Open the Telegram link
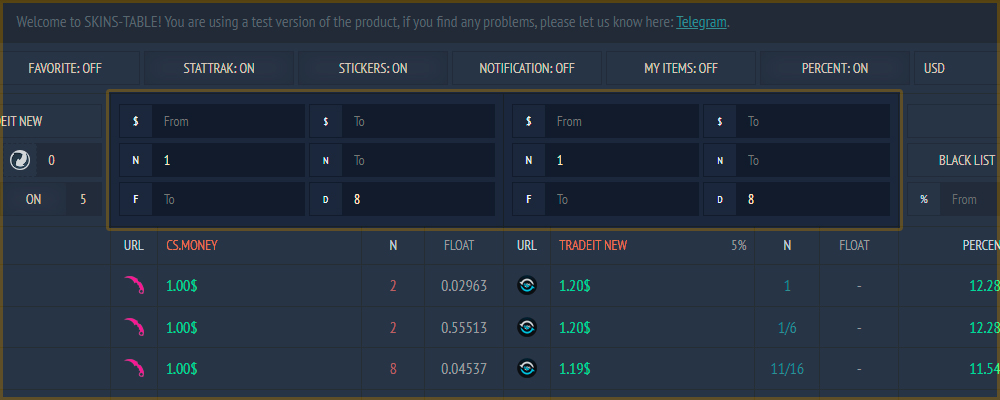Viewport: 1000px width, 400px height. 702,22
